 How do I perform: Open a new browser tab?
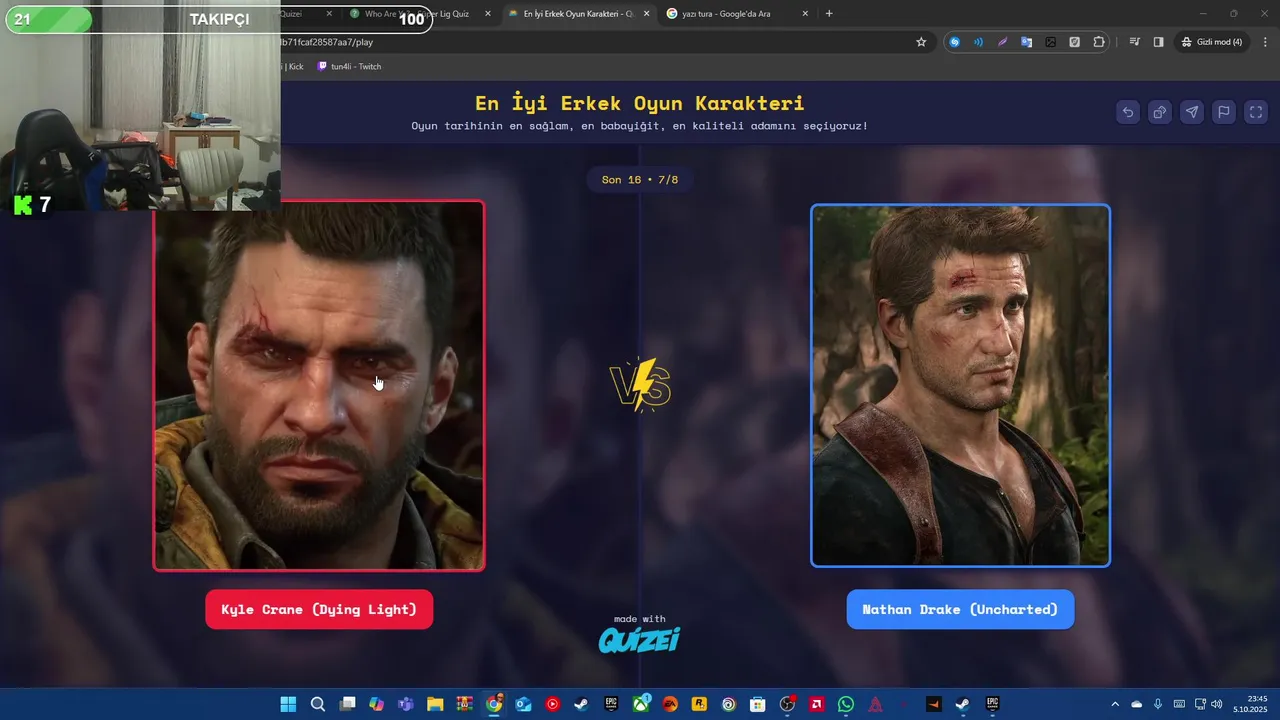click(x=829, y=14)
